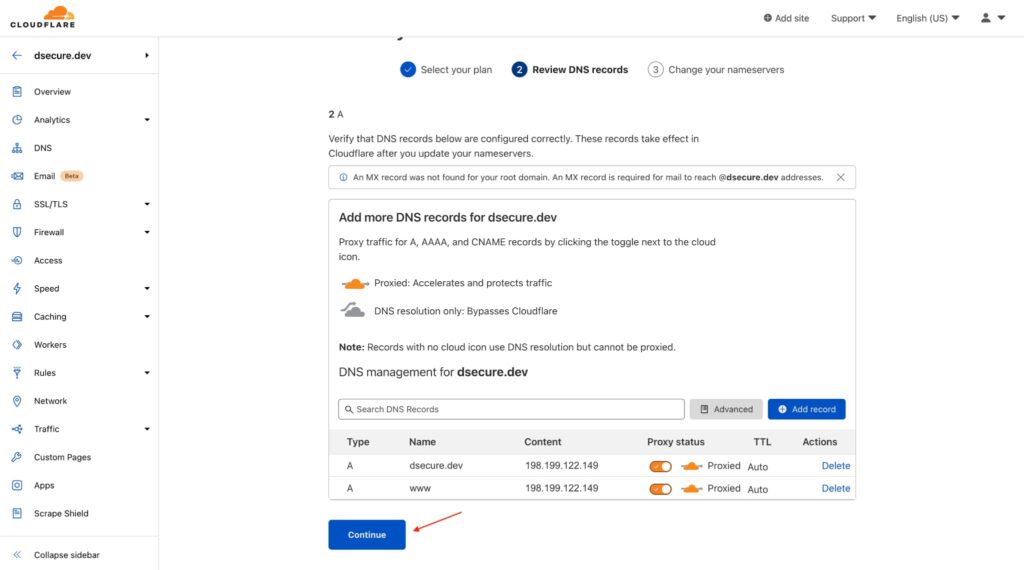The width and height of the screenshot is (1024, 570).
Task: Click the user account profile icon
Action: pos(985,18)
